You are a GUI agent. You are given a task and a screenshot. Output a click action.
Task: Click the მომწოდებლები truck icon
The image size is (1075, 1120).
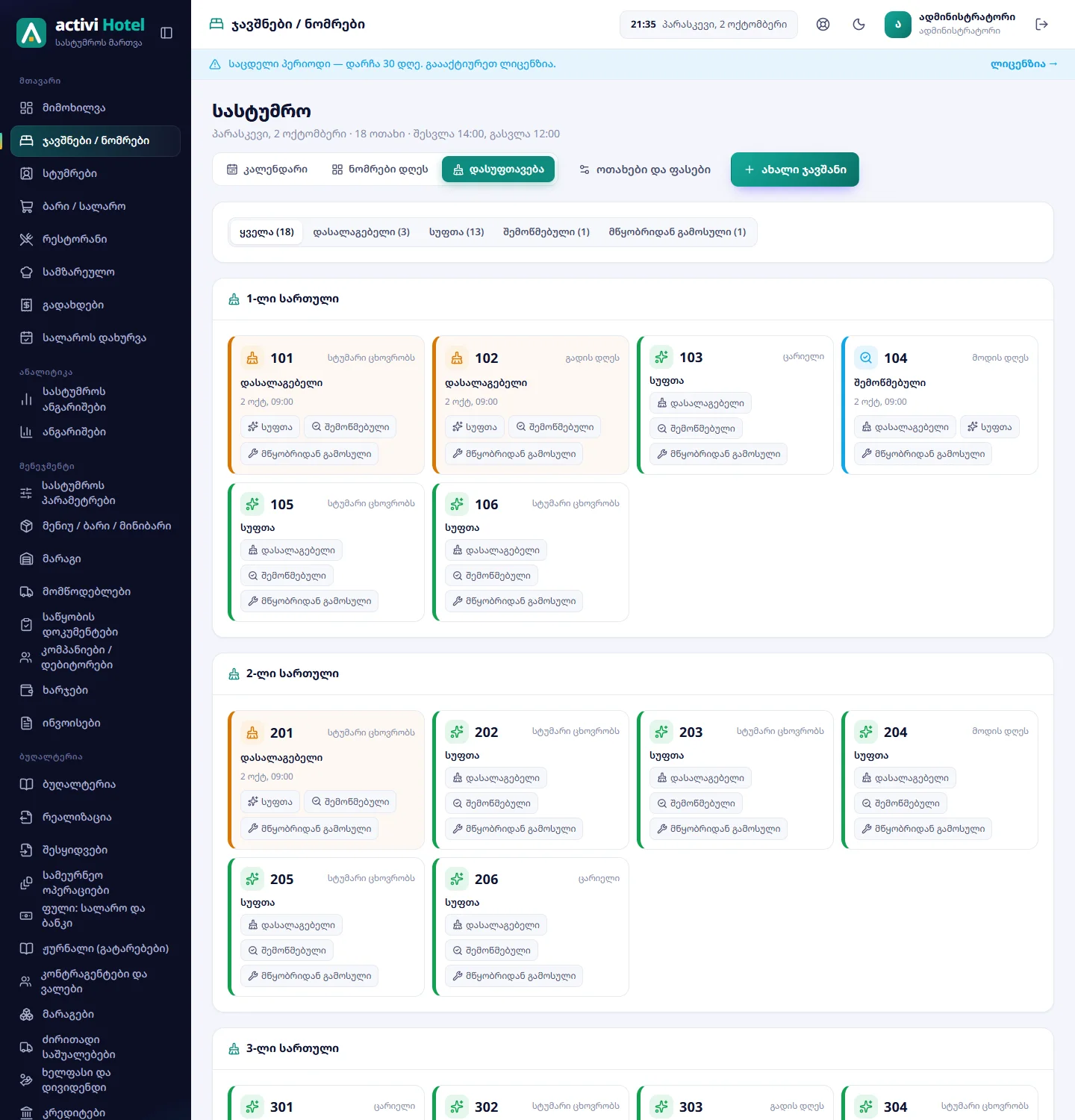coord(26,591)
